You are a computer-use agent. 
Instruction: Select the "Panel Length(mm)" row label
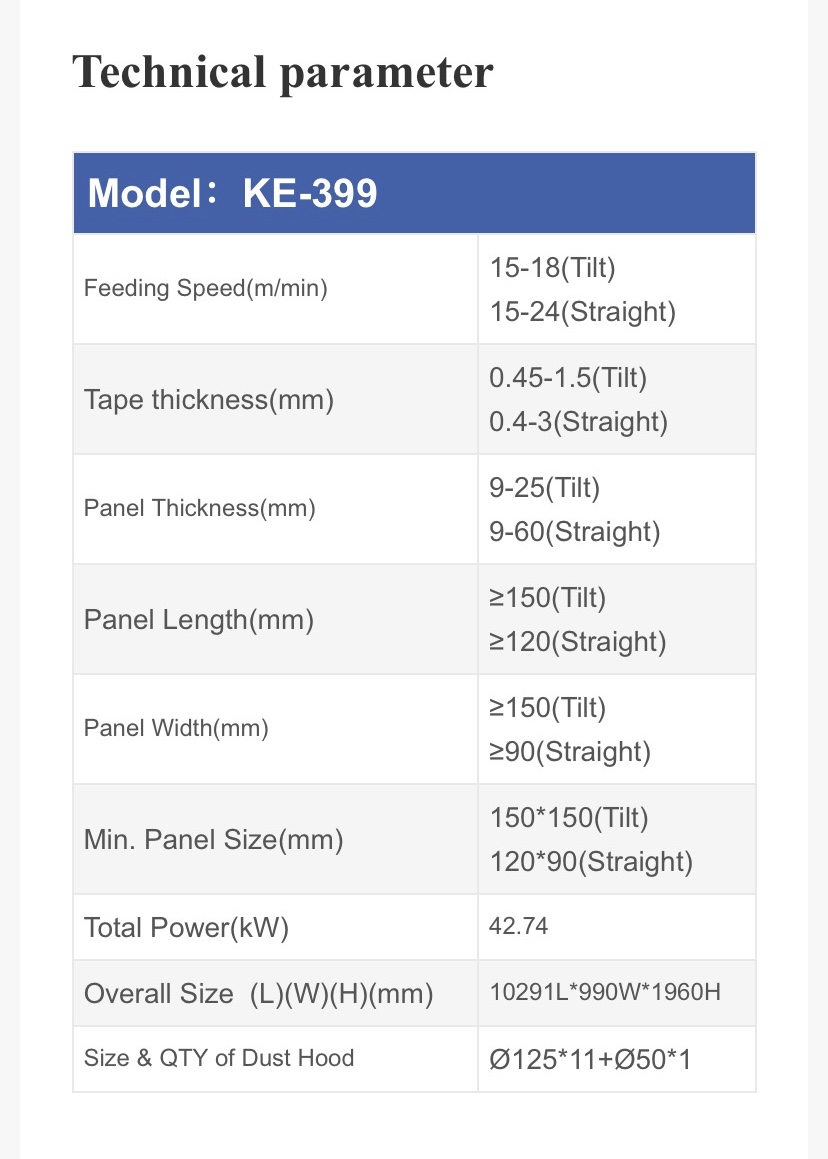[199, 620]
